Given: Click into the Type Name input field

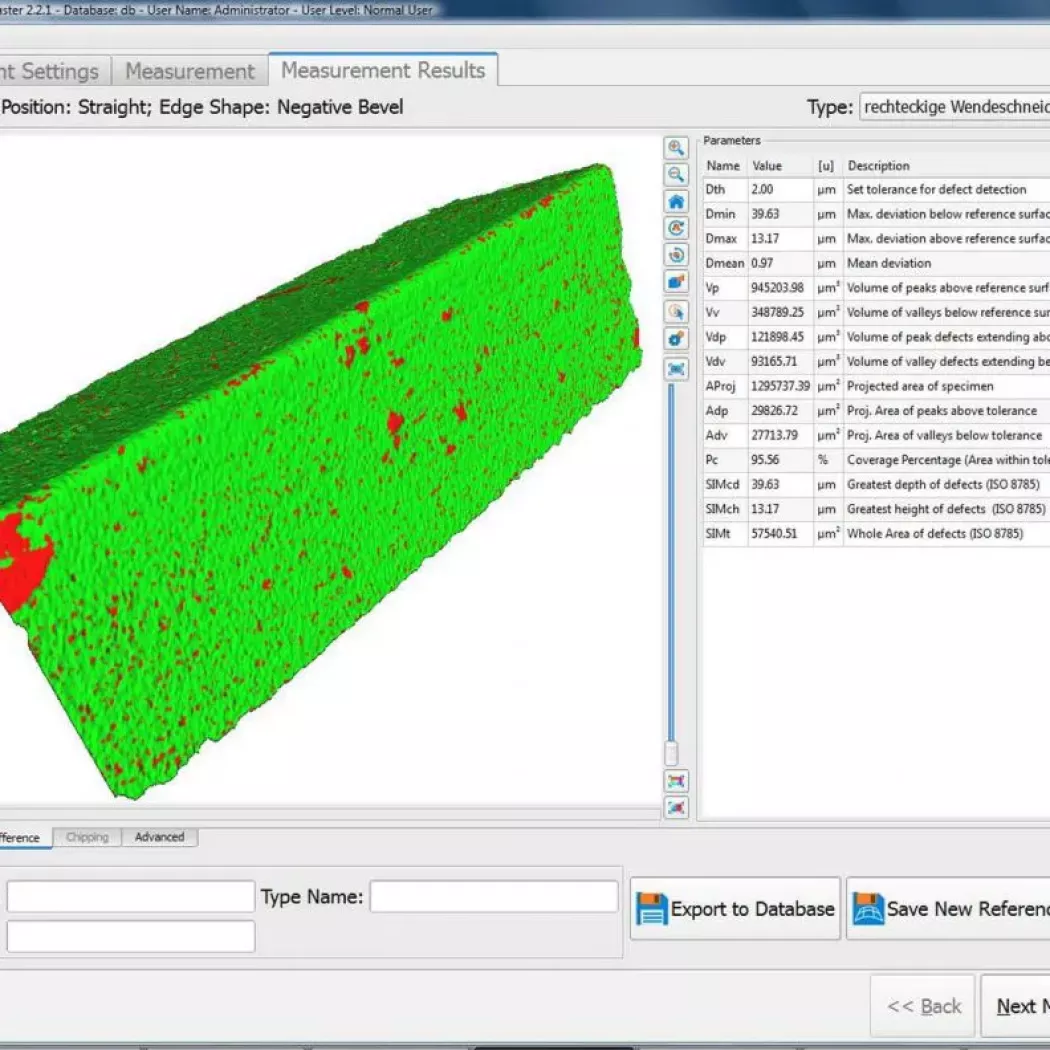Looking at the screenshot, I should [494, 897].
